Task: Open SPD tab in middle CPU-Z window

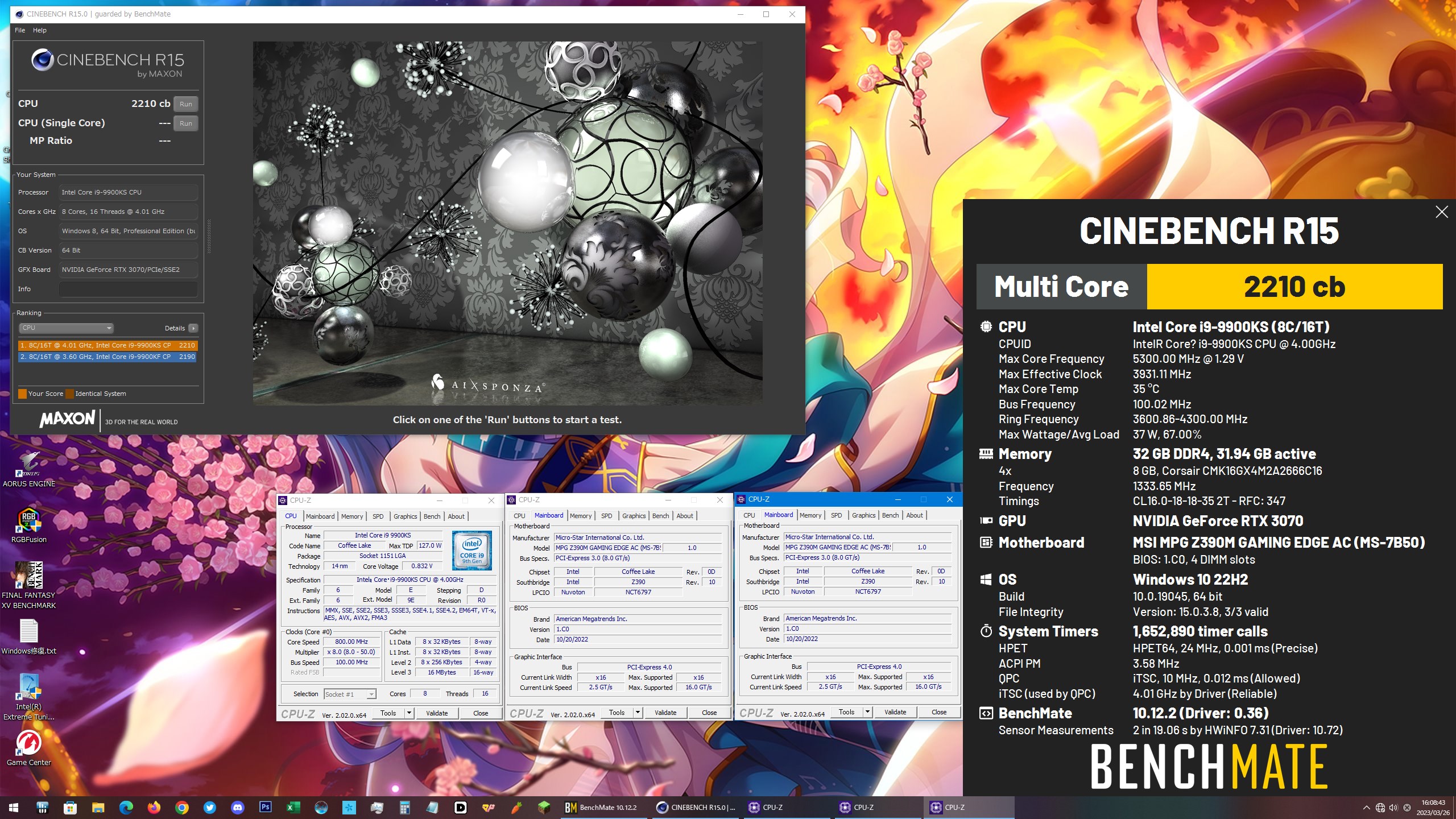Action: pos(607,516)
